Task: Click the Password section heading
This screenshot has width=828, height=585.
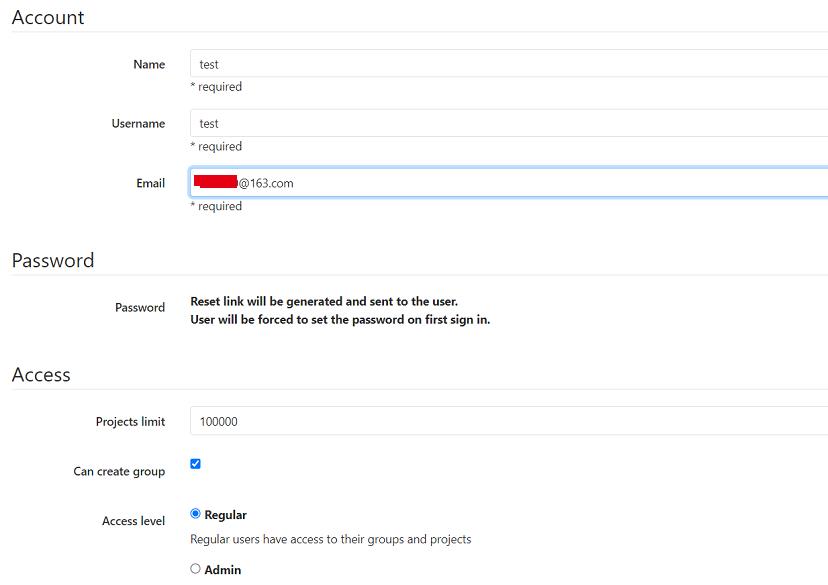Action: pyautogui.click(x=53, y=260)
